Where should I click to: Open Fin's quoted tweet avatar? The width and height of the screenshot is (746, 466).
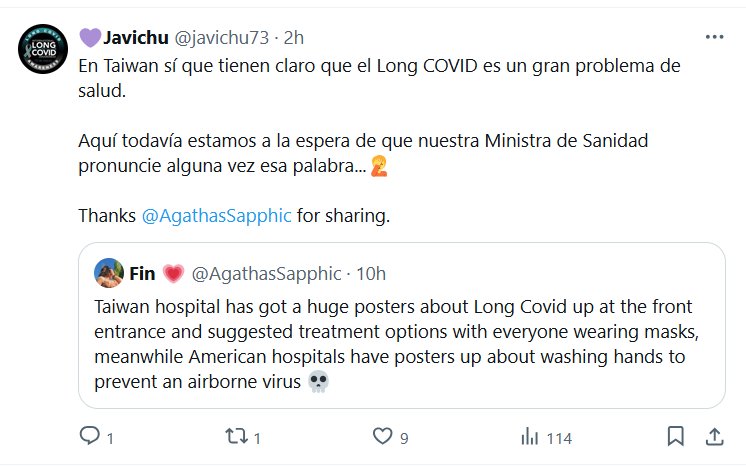pos(108,272)
